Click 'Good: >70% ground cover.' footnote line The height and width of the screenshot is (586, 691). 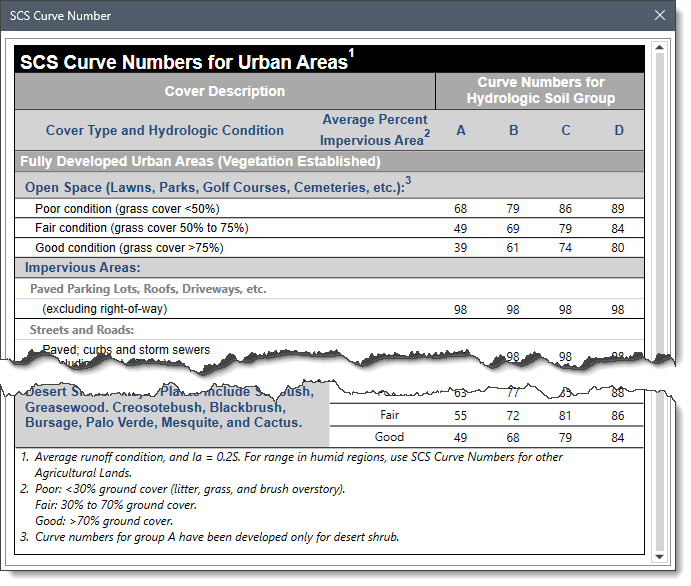pos(104,521)
